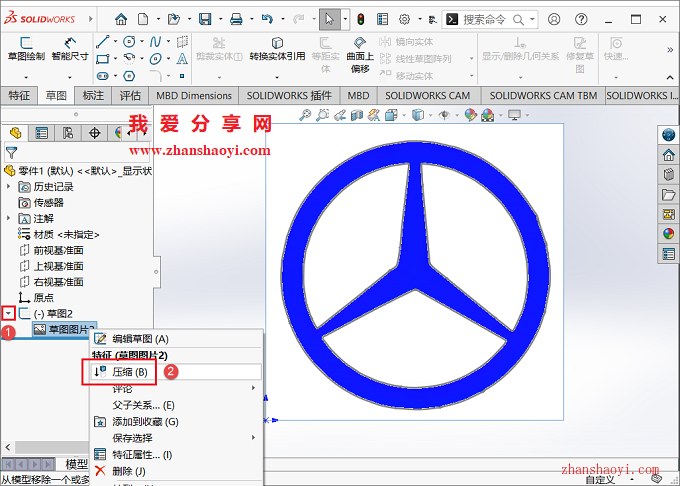Viewport: 680px width, 486px height.
Task: Select the Smart Dimension (智能尺寸) tool
Action: coord(70,49)
